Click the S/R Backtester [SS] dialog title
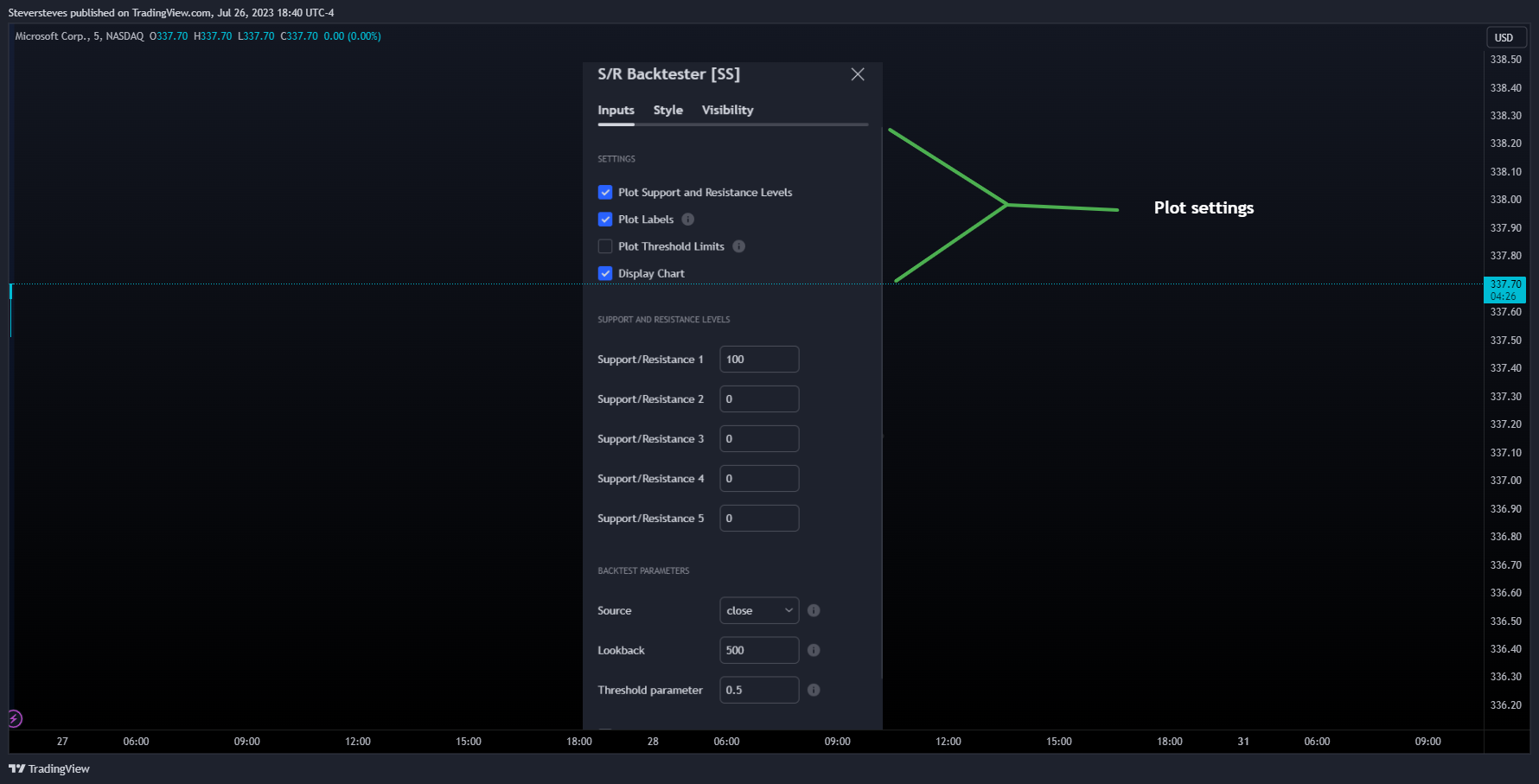1539x784 pixels. tap(668, 74)
